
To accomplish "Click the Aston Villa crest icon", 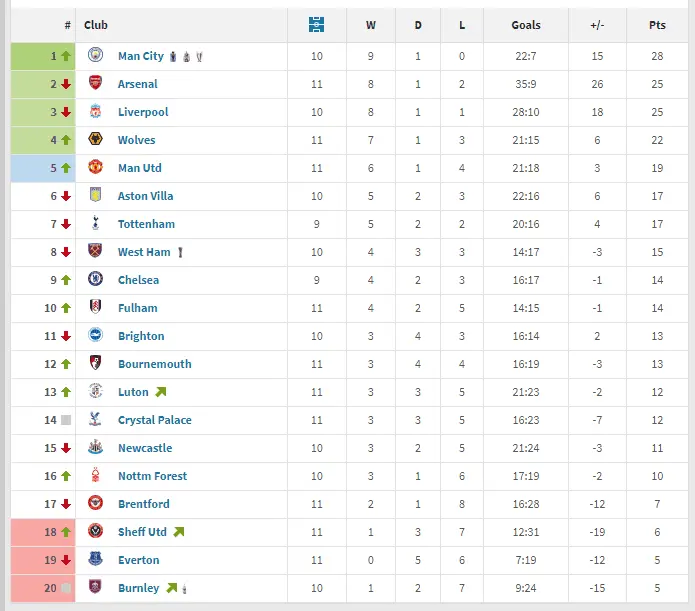I will pos(95,196).
